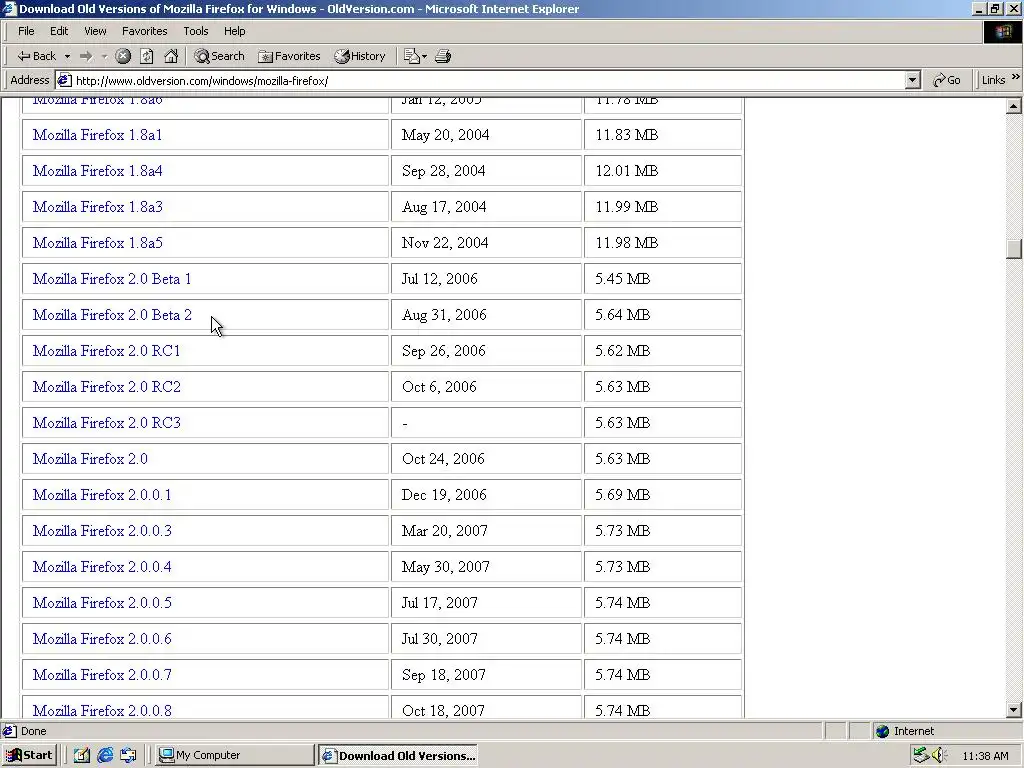This screenshot has height=768, width=1024.
Task: Click the Forward arrow button
Action: click(x=86, y=56)
